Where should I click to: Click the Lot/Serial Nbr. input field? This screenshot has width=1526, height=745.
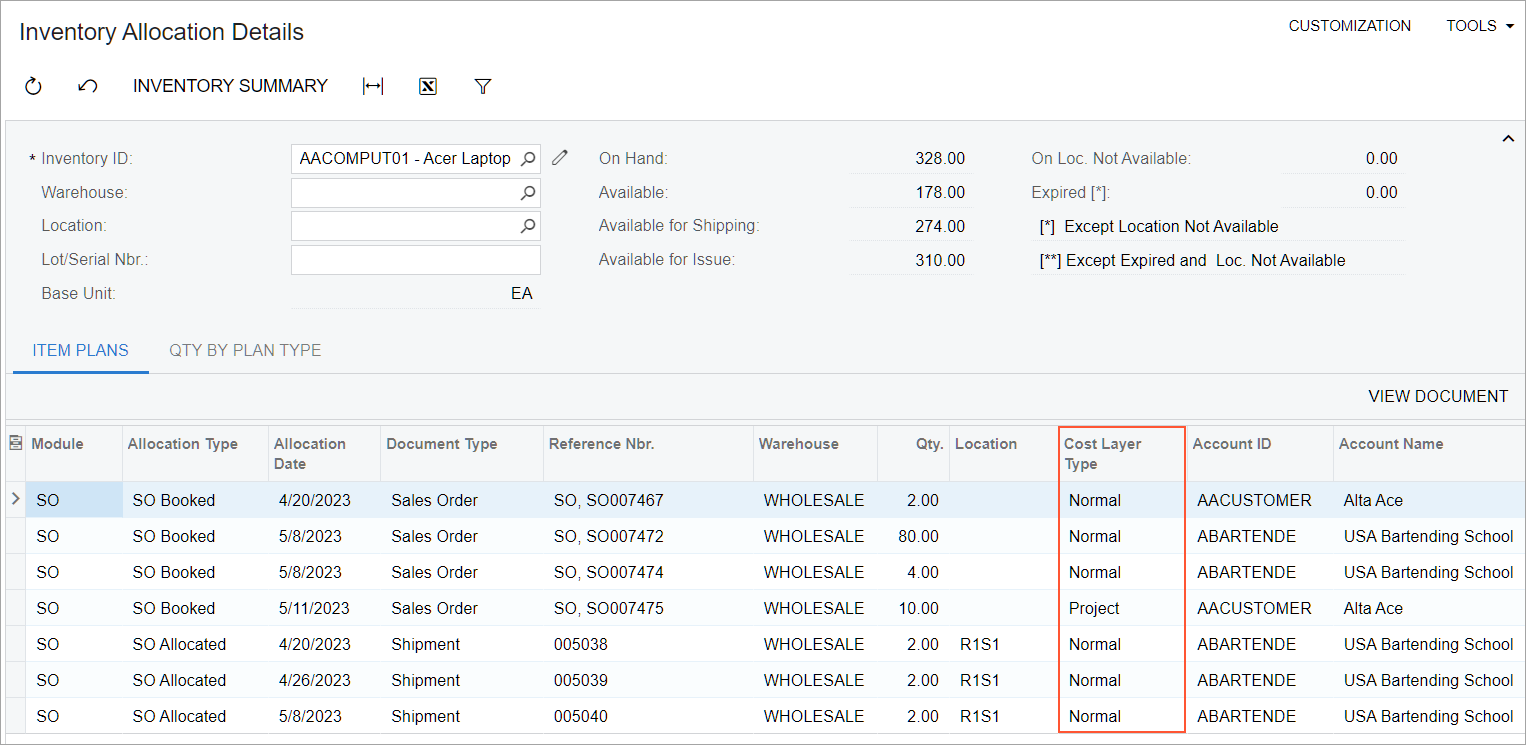tap(416, 260)
